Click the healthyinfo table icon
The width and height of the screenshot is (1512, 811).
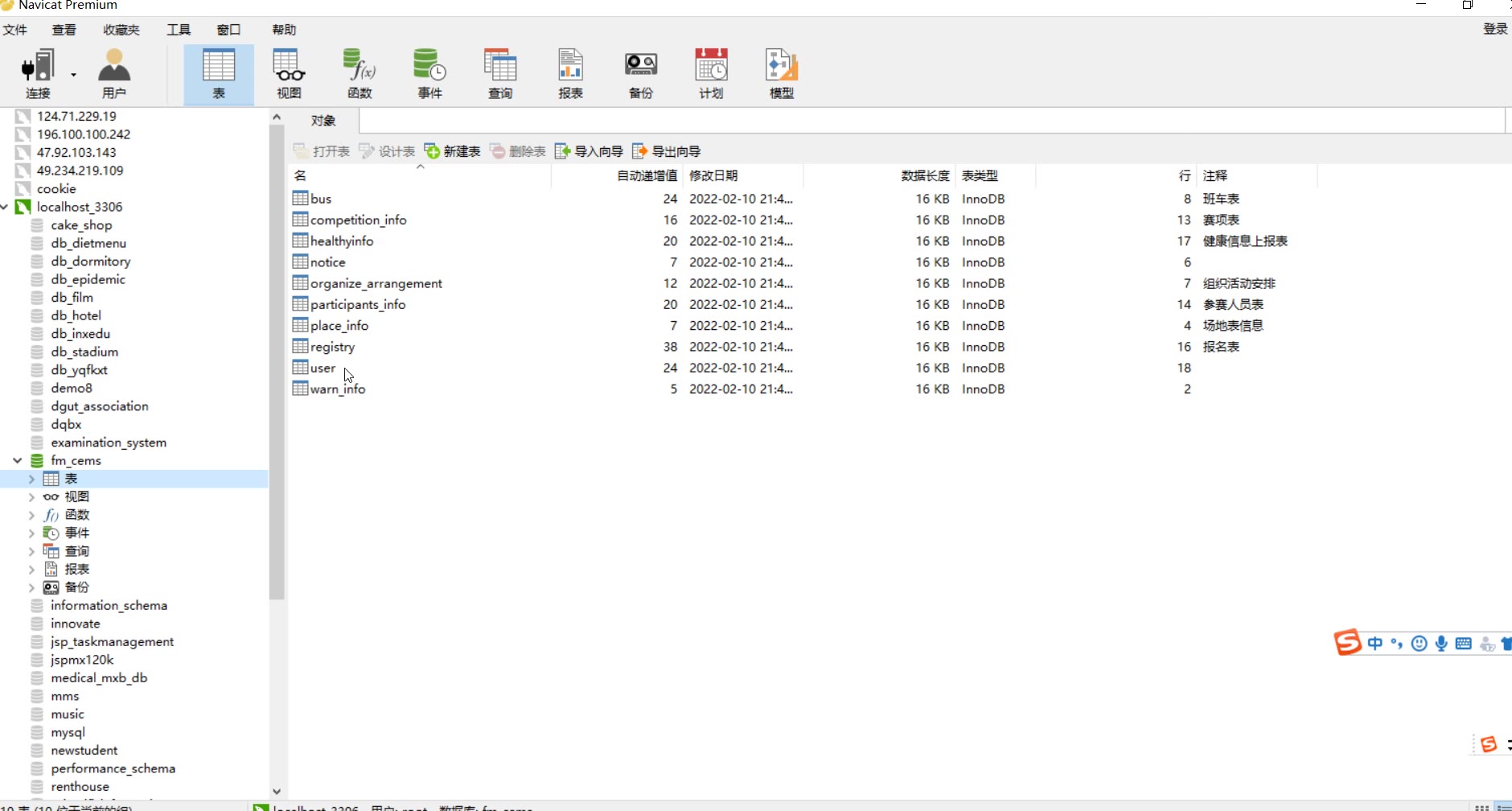[301, 240]
